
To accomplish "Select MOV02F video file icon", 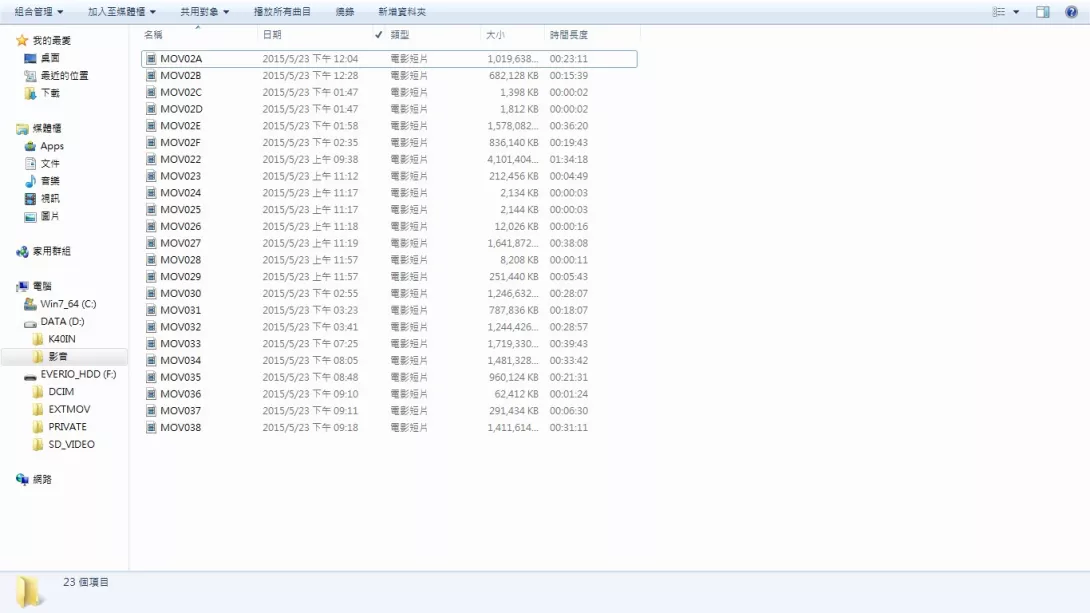I will pyautogui.click(x=151, y=142).
